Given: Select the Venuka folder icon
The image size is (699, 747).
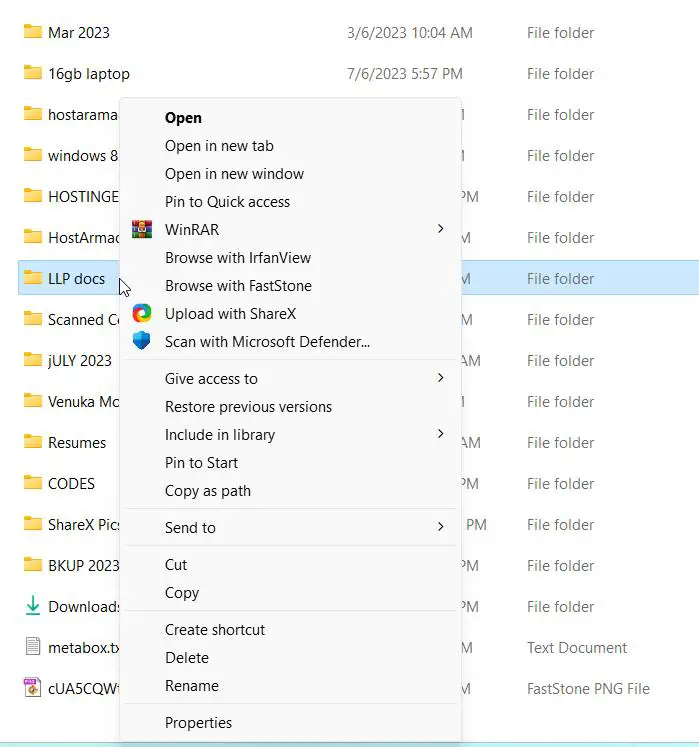Looking at the screenshot, I should click(x=33, y=401).
